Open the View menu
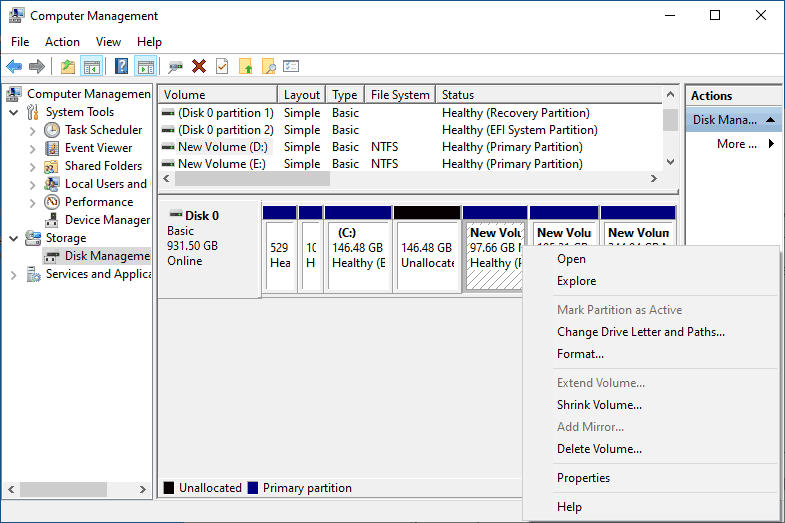The image size is (785, 523). pyautogui.click(x=108, y=42)
